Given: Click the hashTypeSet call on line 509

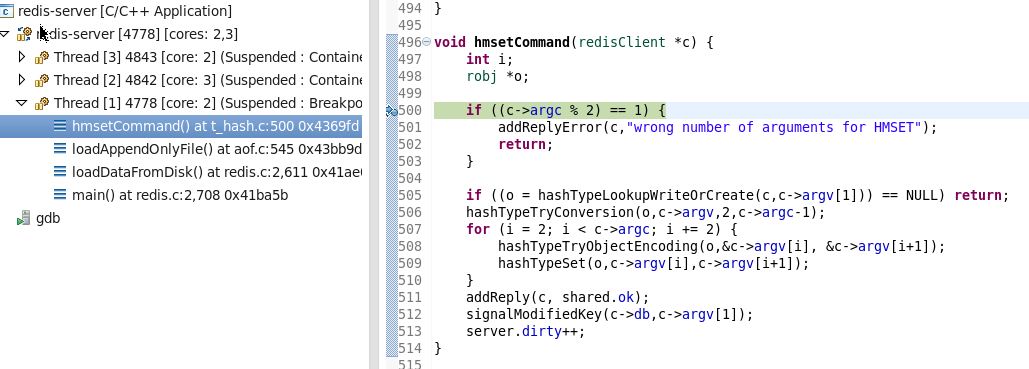Looking at the screenshot, I should point(654,264).
